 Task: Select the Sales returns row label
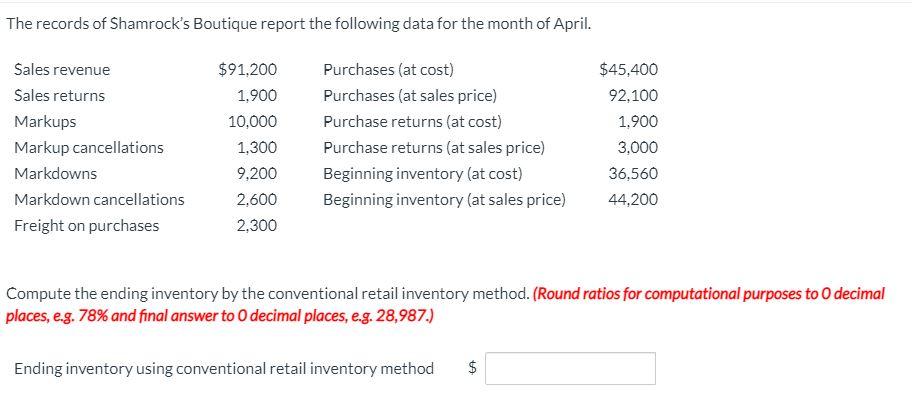click(60, 96)
